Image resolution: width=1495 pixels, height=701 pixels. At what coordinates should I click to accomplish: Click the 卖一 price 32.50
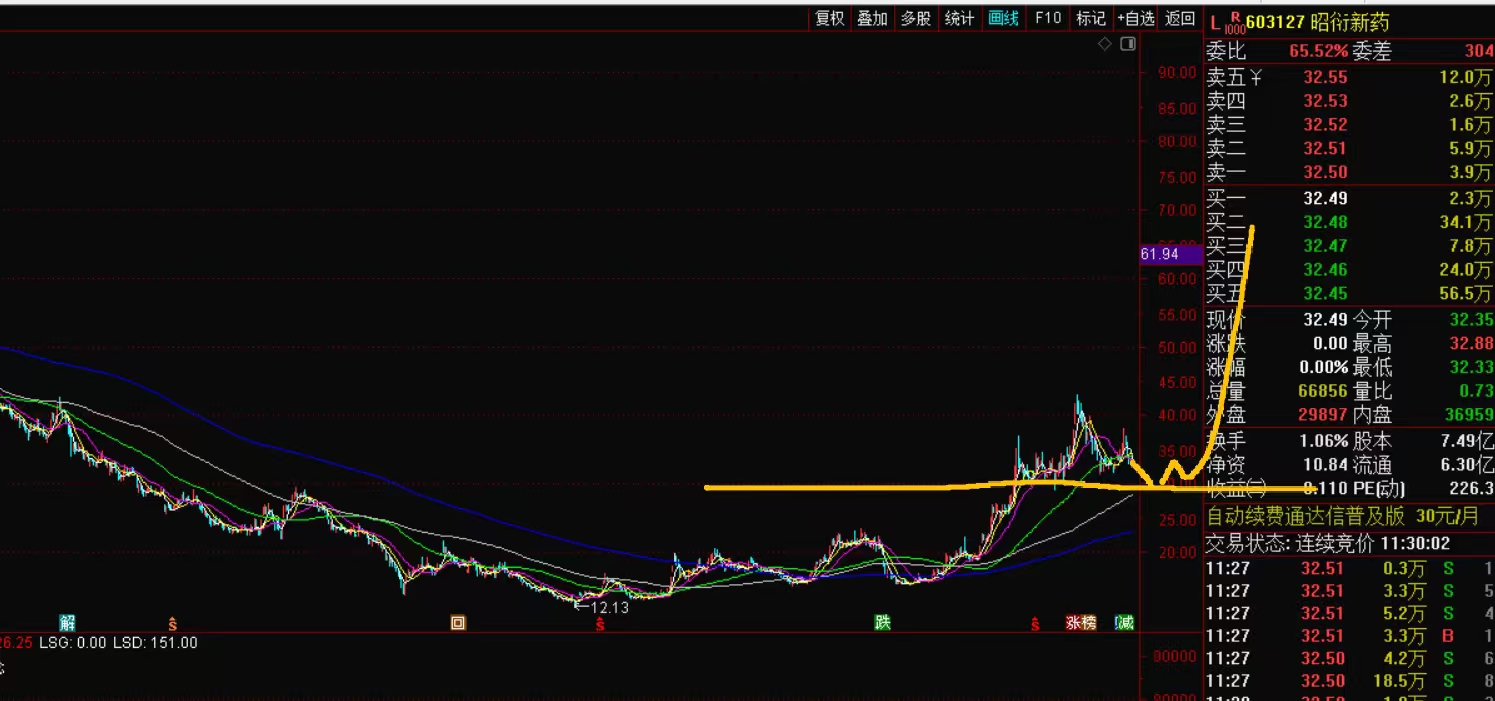coord(1325,173)
